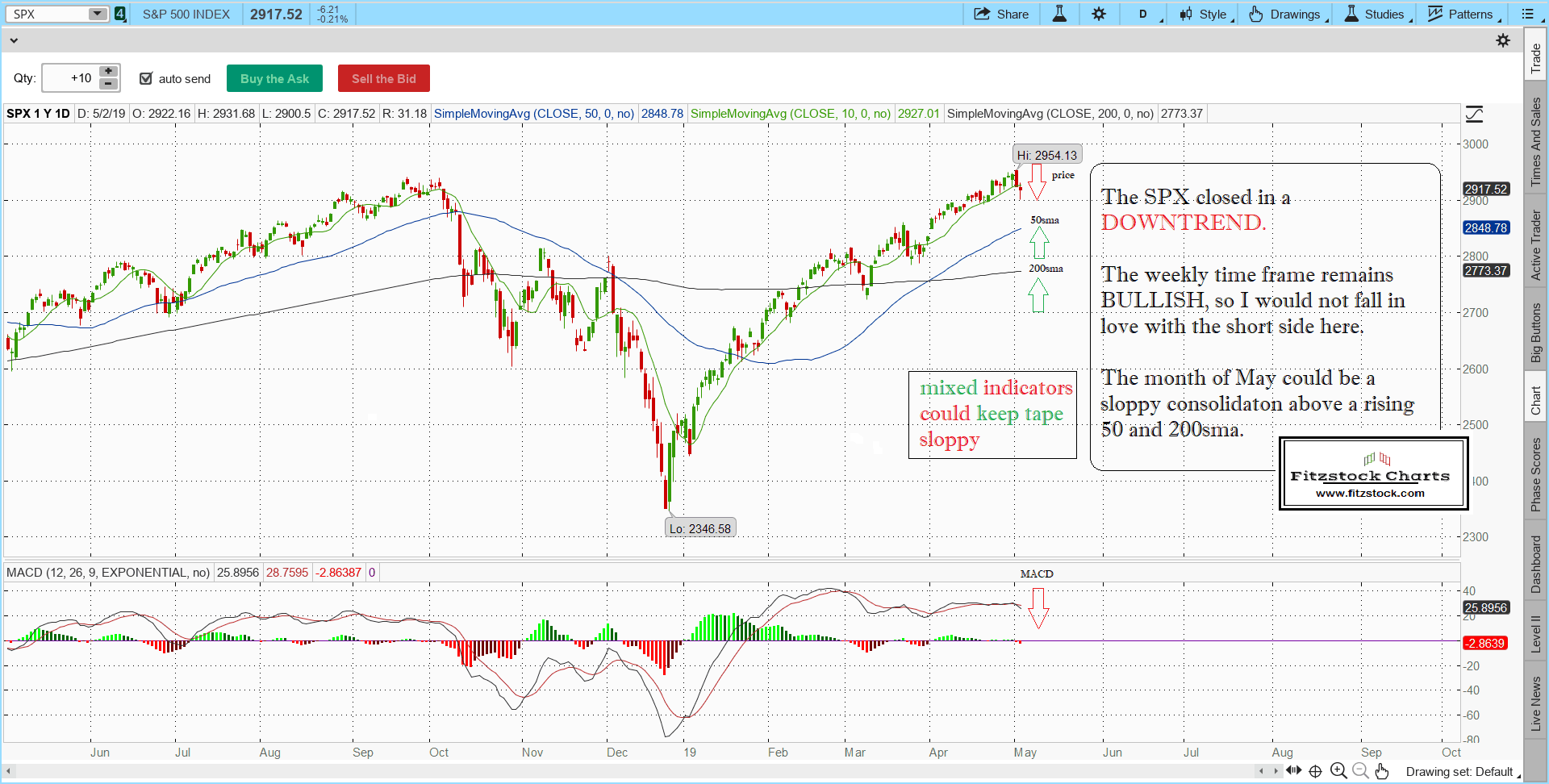This screenshot has width=1549, height=784.
Task: Click the Buy the Ask button
Action: point(274,78)
